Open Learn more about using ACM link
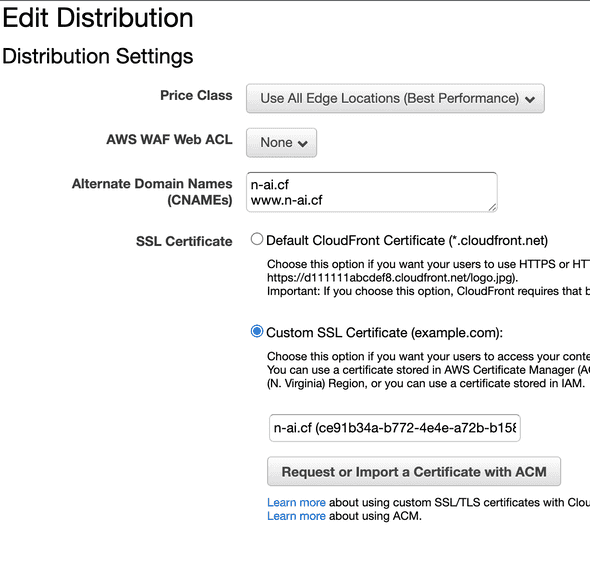The height and width of the screenshot is (564, 590). click(x=296, y=516)
